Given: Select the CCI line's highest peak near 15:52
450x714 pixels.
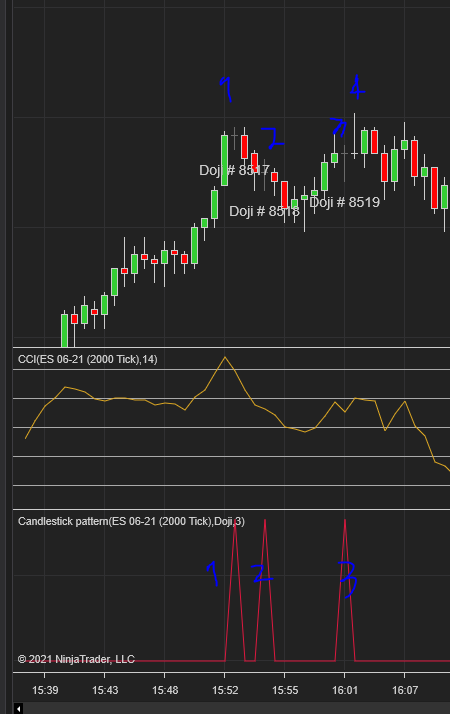Looking at the screenshot, I should click(x=225, y=357).
